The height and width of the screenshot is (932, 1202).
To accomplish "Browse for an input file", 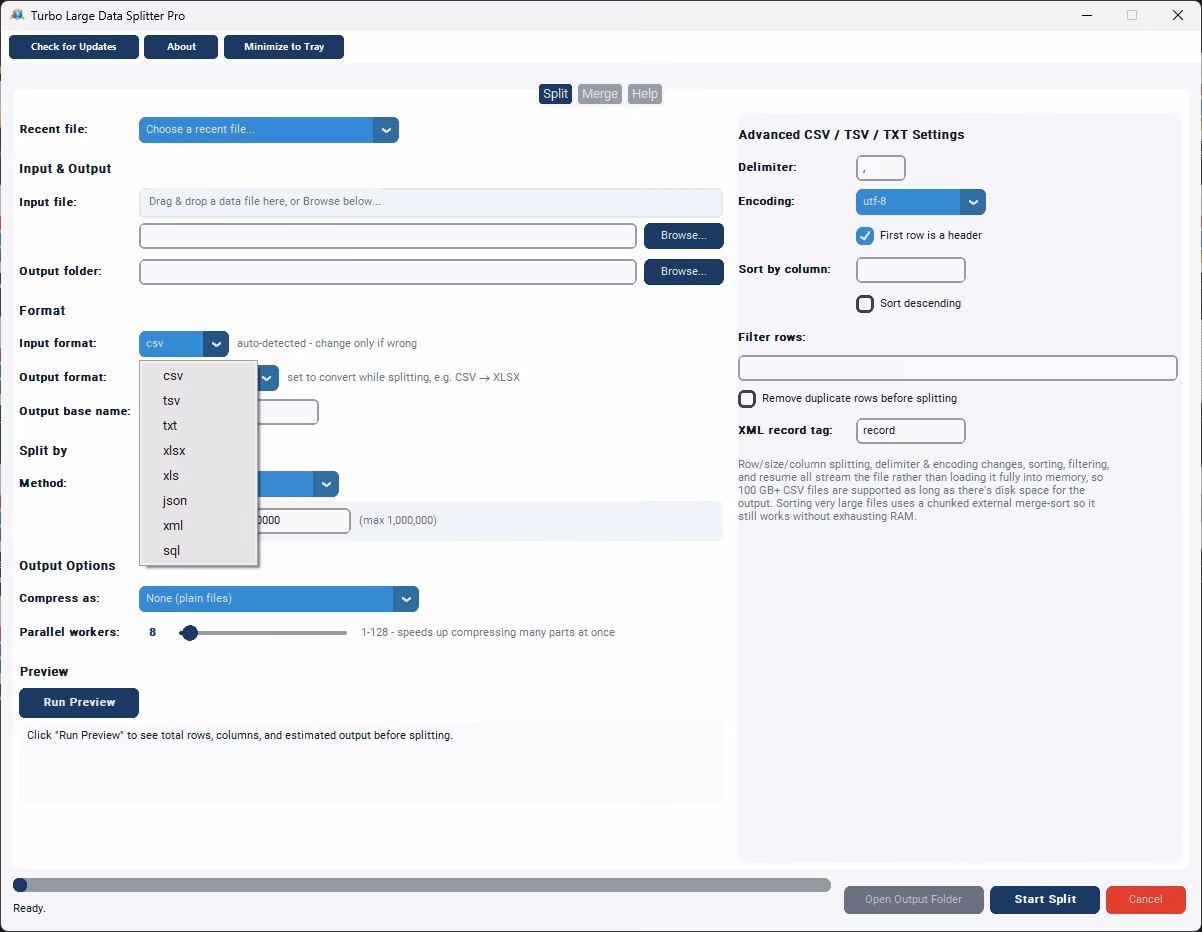I will point(684,236).
